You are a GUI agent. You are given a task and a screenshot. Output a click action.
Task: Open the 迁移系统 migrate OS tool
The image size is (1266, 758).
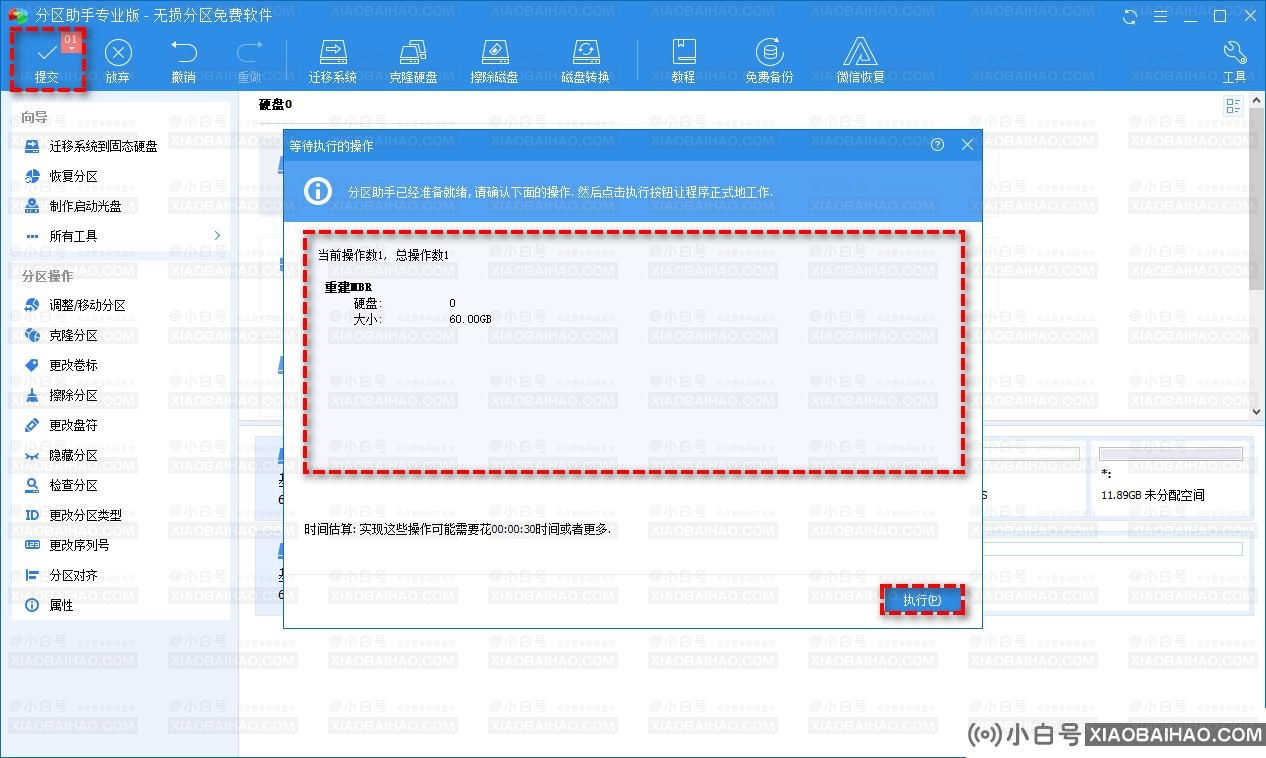(333, 60)
